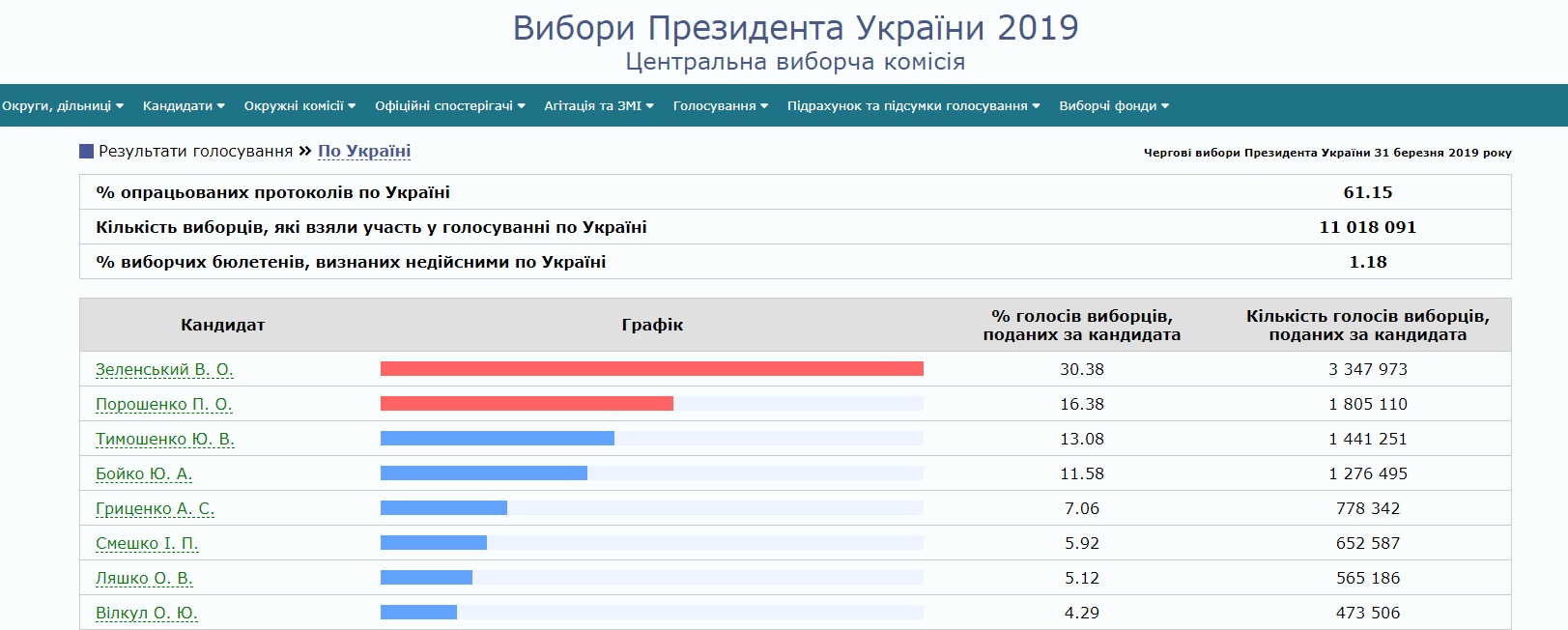This screenshot has height=630, width=1568.
Task: Click the Ляшко О. В. candidate link
Action: pos(144,578)
